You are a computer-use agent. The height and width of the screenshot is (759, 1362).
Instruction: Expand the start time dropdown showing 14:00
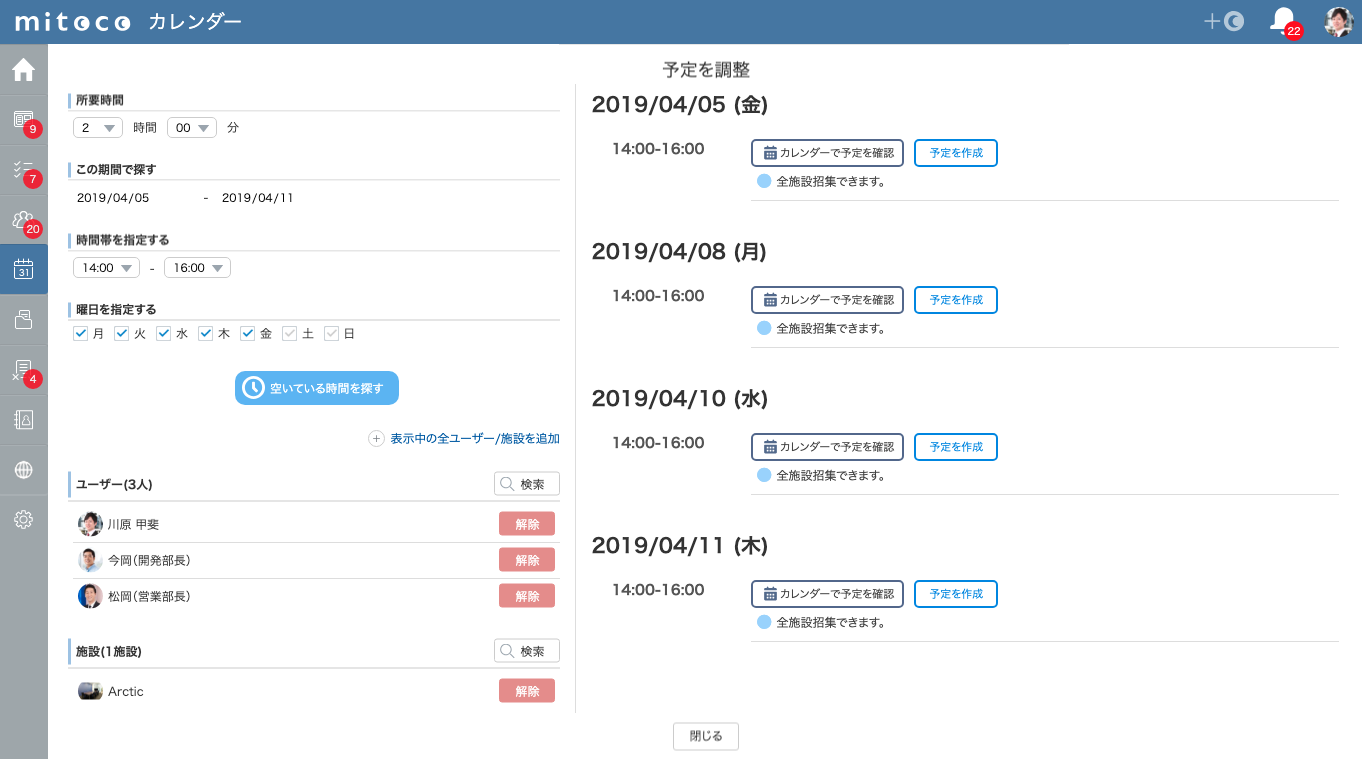(x=106, y=268)
